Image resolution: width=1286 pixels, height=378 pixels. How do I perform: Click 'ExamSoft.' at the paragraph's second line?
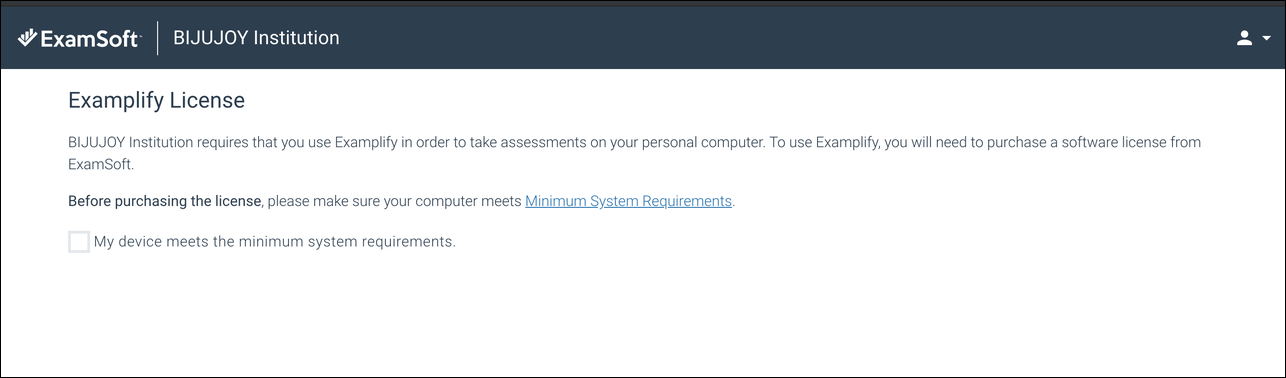click(x=101, y=164)
